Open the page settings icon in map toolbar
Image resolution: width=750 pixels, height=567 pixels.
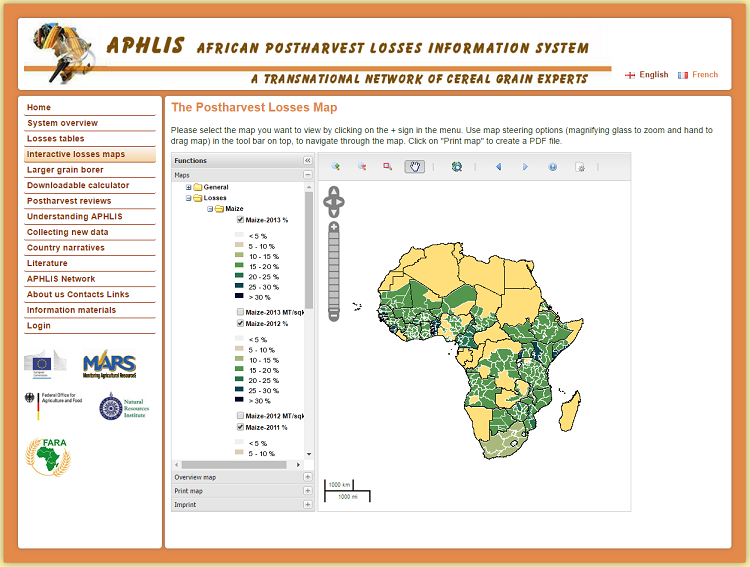580,167
